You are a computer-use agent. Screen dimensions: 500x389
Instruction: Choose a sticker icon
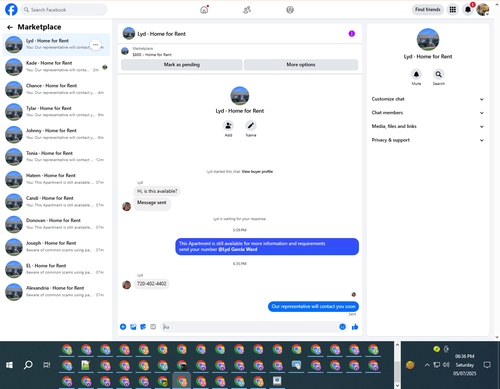[x=143, y=327]
